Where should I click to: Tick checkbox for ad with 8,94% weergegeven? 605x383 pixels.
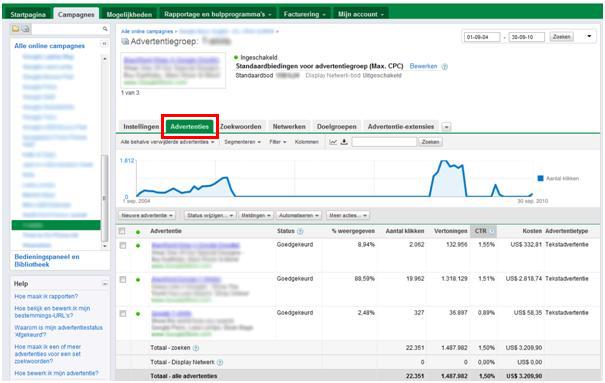point(123,245)
